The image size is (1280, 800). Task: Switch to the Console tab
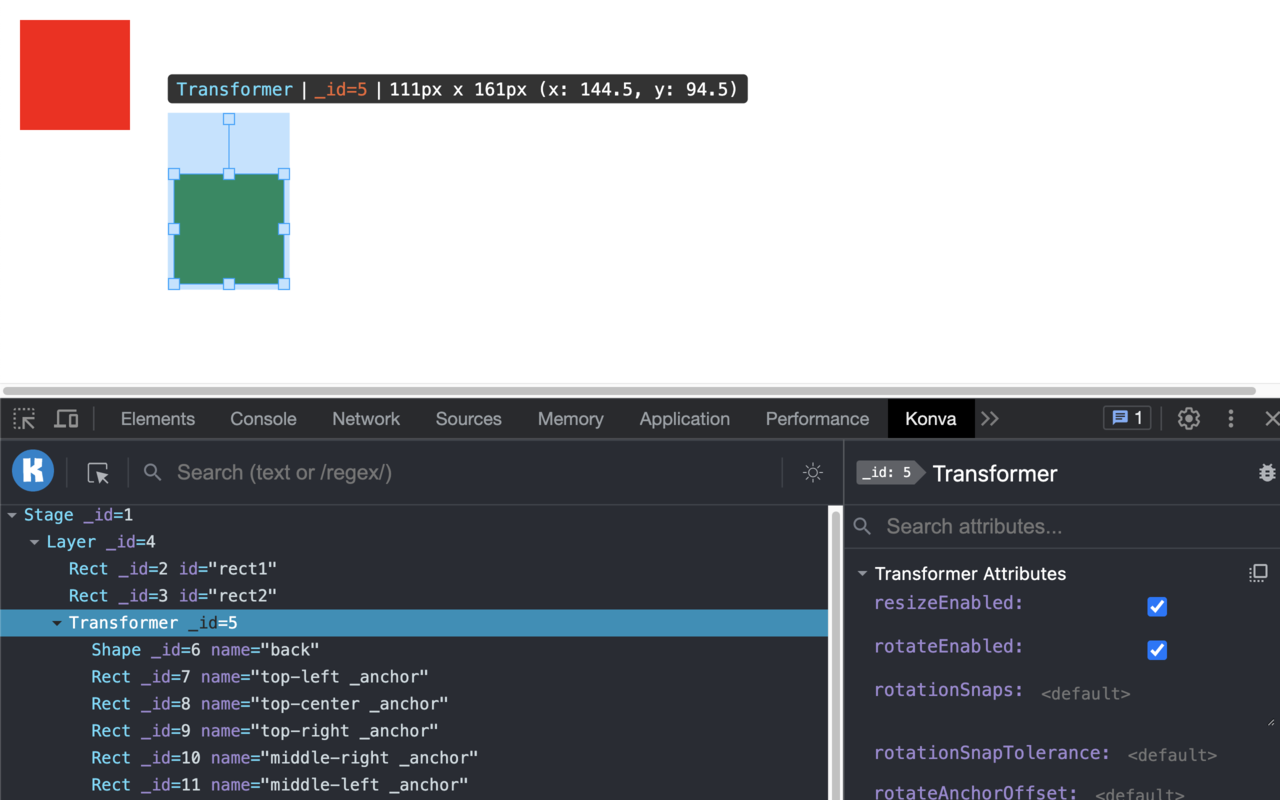point(262,418)
